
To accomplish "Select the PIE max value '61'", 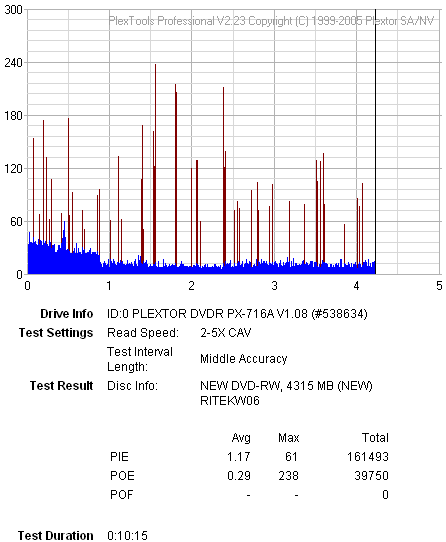I will [x=291, y=457].
